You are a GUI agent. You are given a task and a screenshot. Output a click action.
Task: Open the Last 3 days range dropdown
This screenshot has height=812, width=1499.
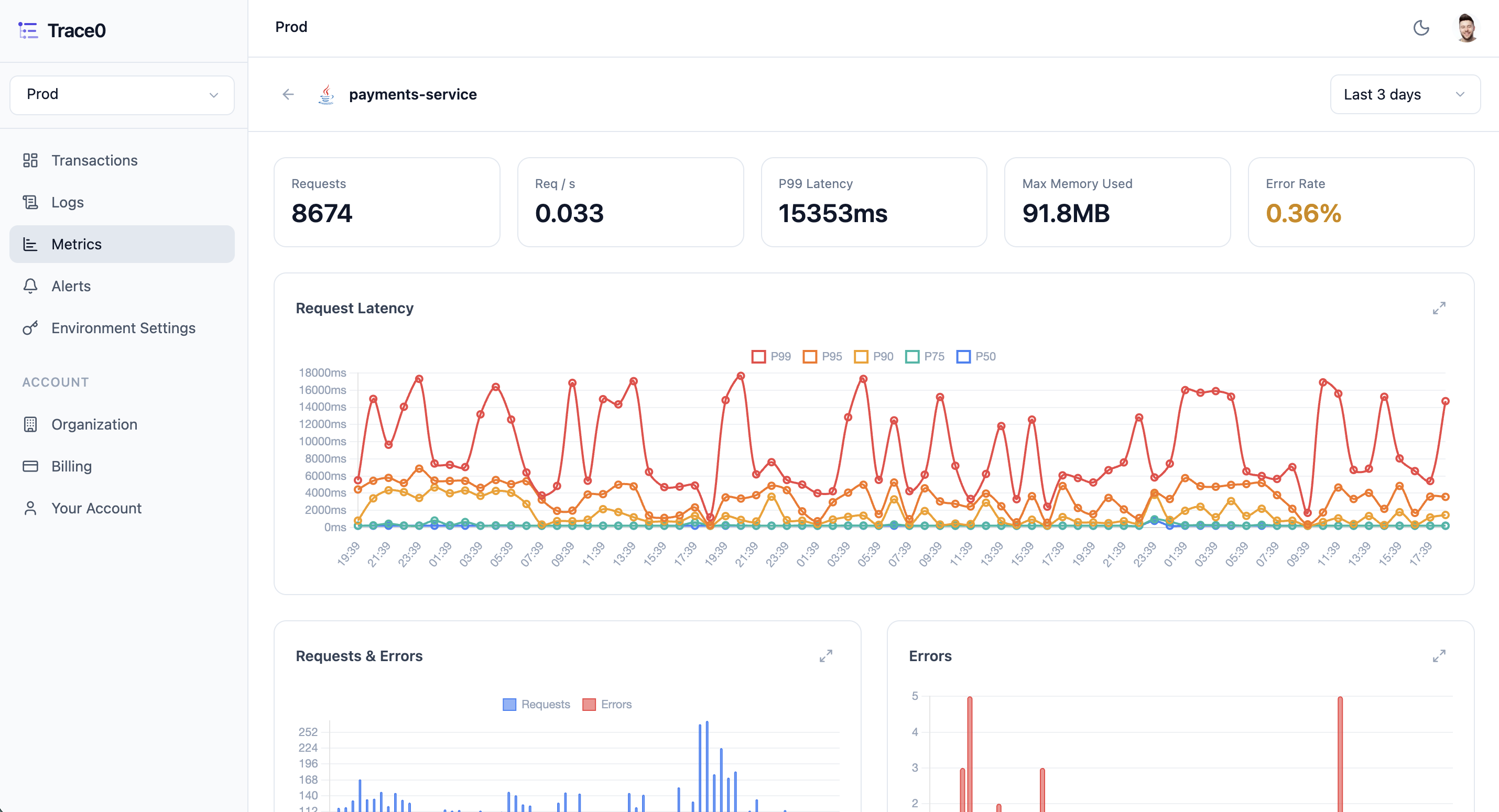[1405, 94]
